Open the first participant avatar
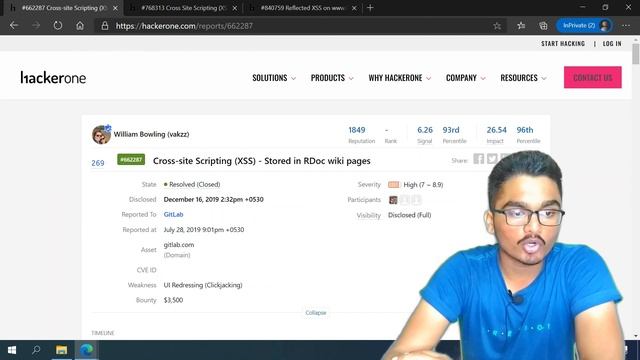This screenshot has height=360, width=640. pos(393,200)
